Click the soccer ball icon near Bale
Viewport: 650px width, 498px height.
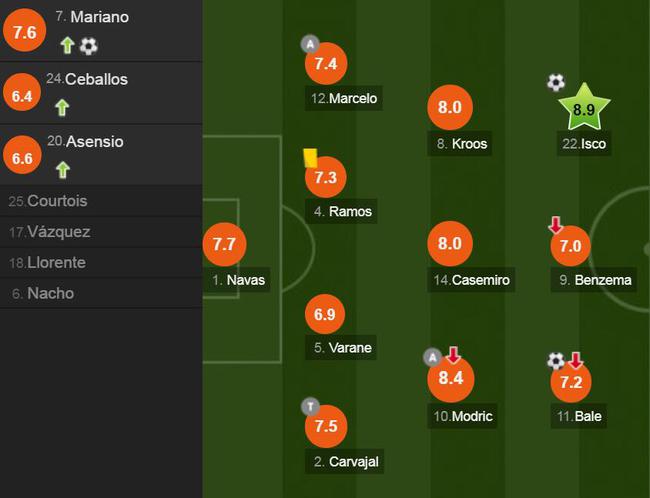pyautogui.click(x=556, y=361)
